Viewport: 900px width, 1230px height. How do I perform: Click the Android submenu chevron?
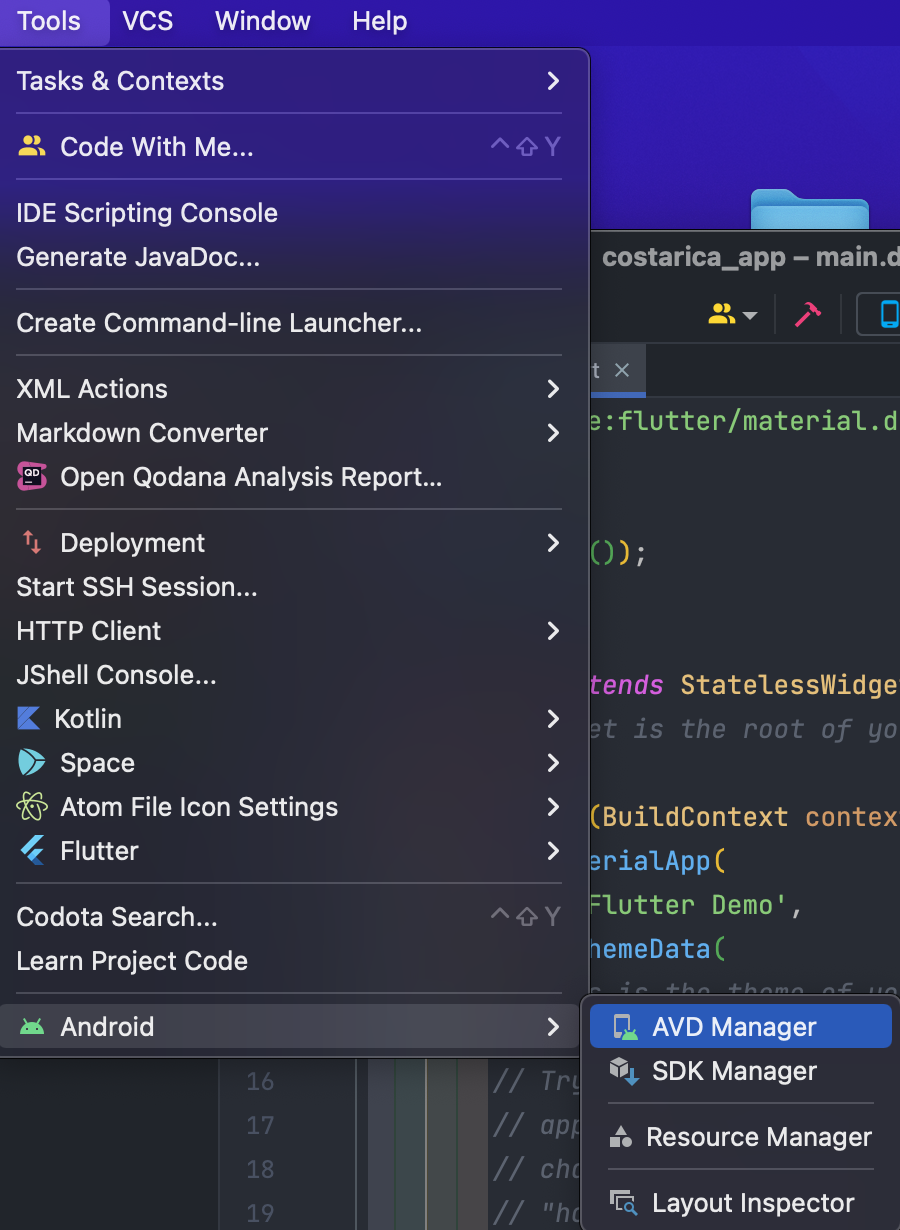click(553, 1027)
